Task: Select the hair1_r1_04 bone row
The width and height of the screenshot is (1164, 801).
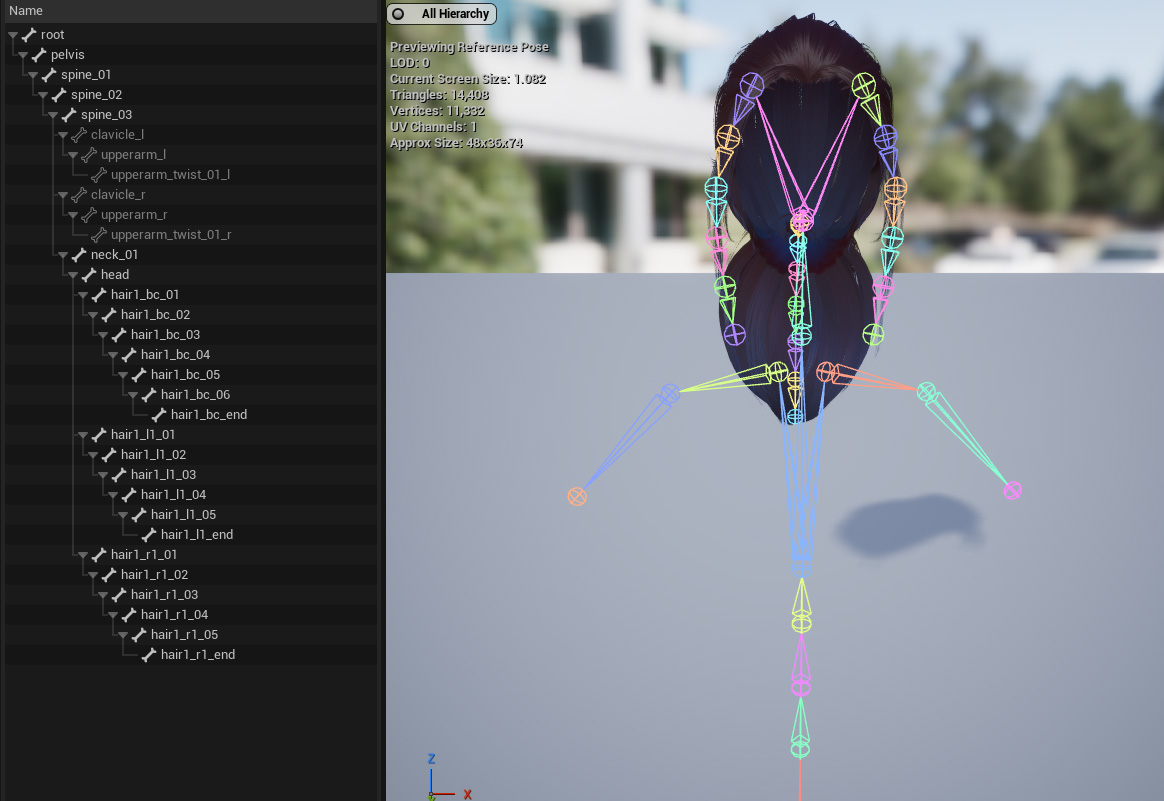Action: point(191,615)
